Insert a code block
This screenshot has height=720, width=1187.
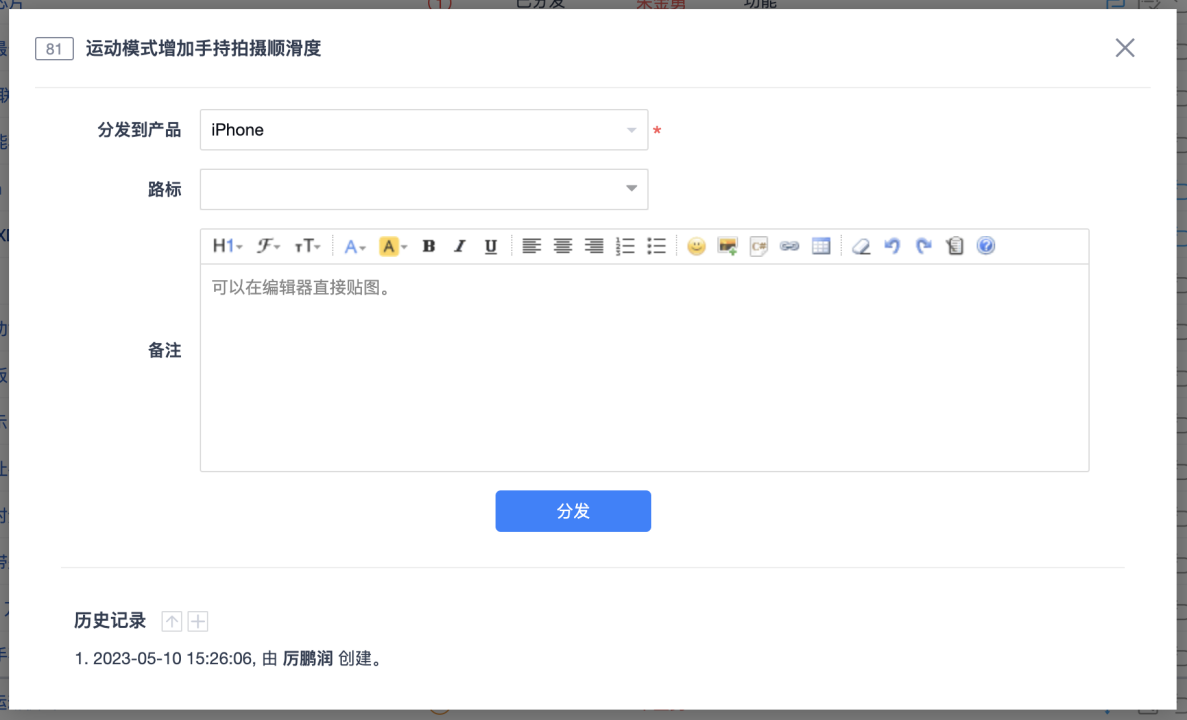point(758,246)
